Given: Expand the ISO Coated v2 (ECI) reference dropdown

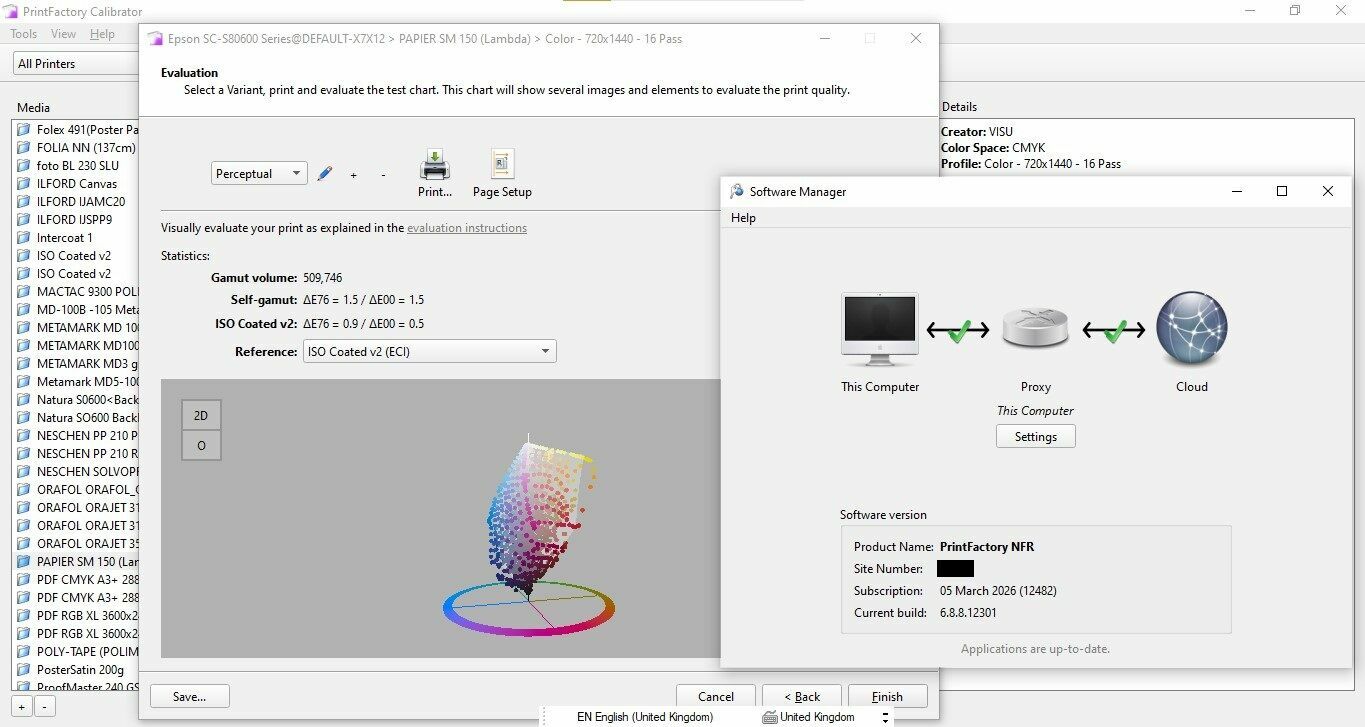Looking at the screenshot, I should [x=429, y=351].
